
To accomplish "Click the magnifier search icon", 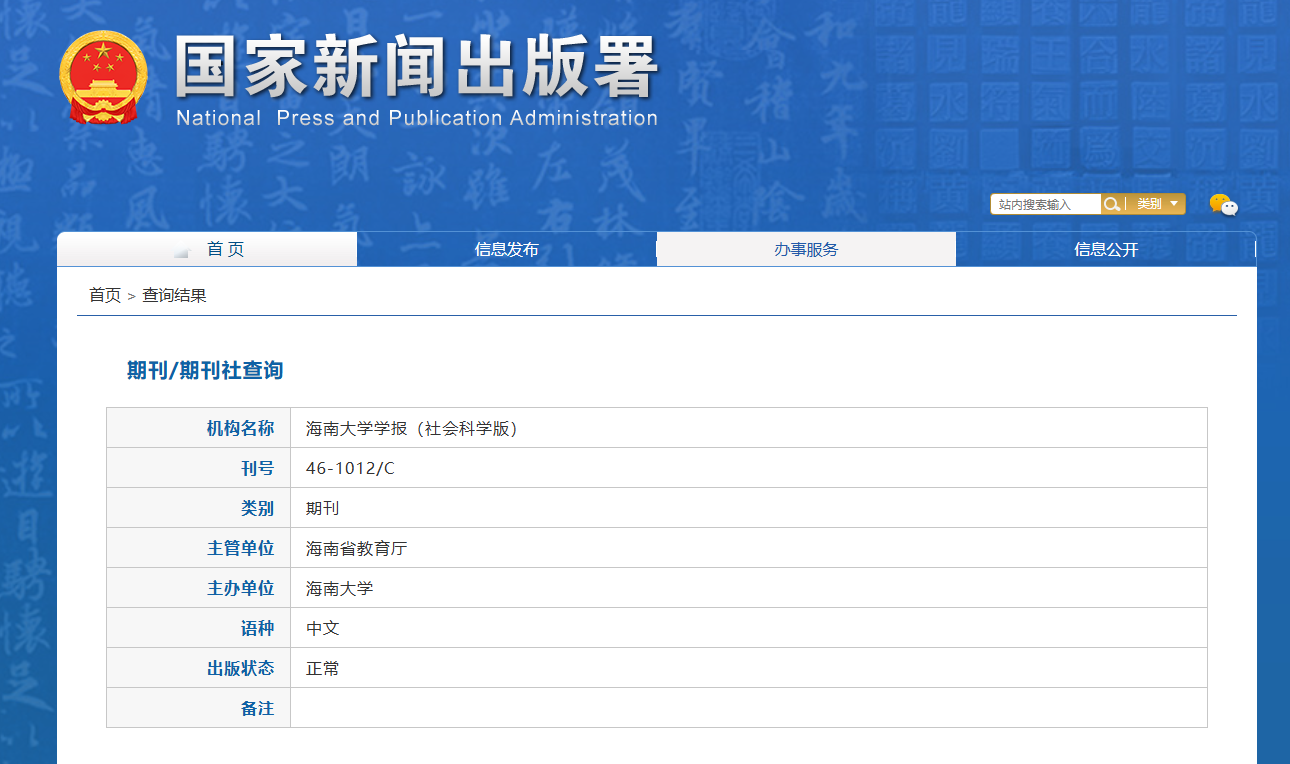I will [x=1111, y=204].
